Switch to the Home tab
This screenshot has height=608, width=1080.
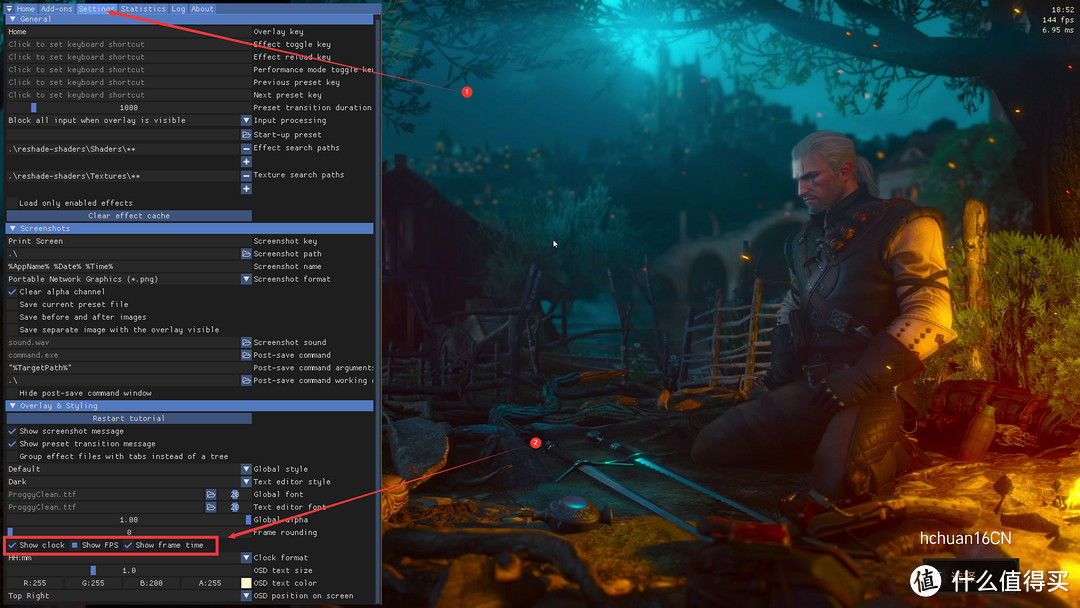click(x=25, y=9)
